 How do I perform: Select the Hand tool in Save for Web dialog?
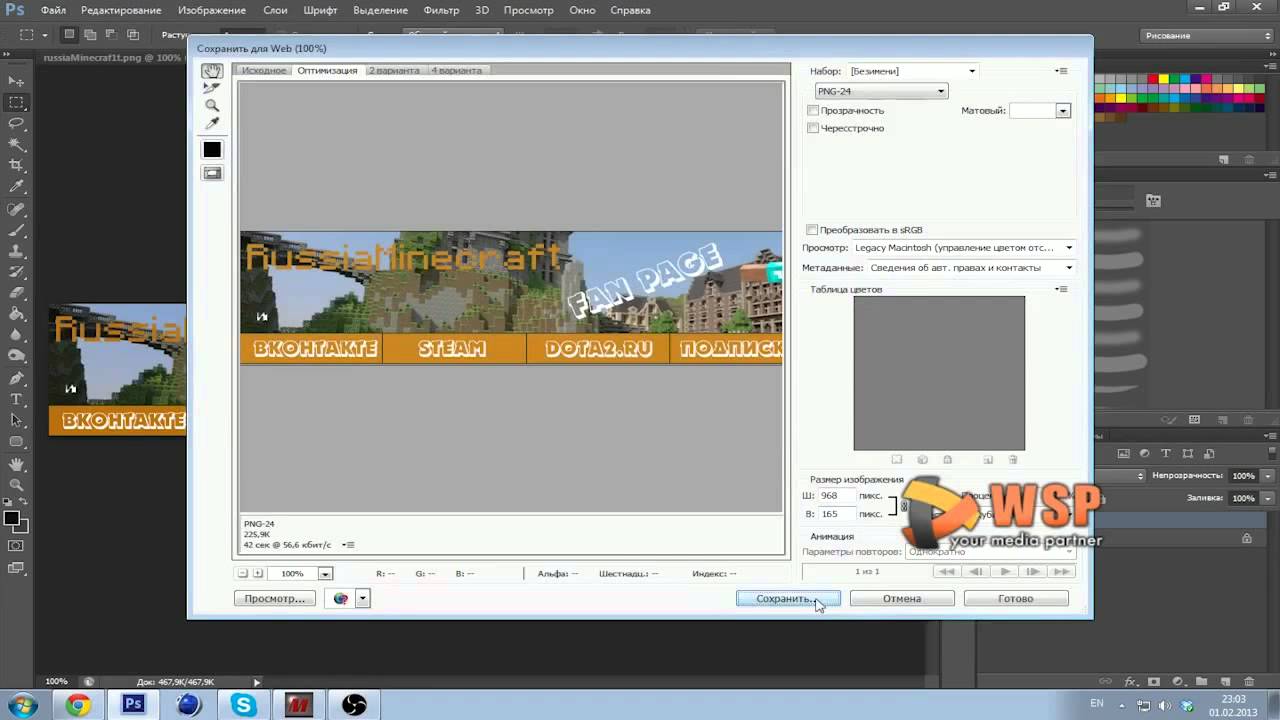coord(212,71)
